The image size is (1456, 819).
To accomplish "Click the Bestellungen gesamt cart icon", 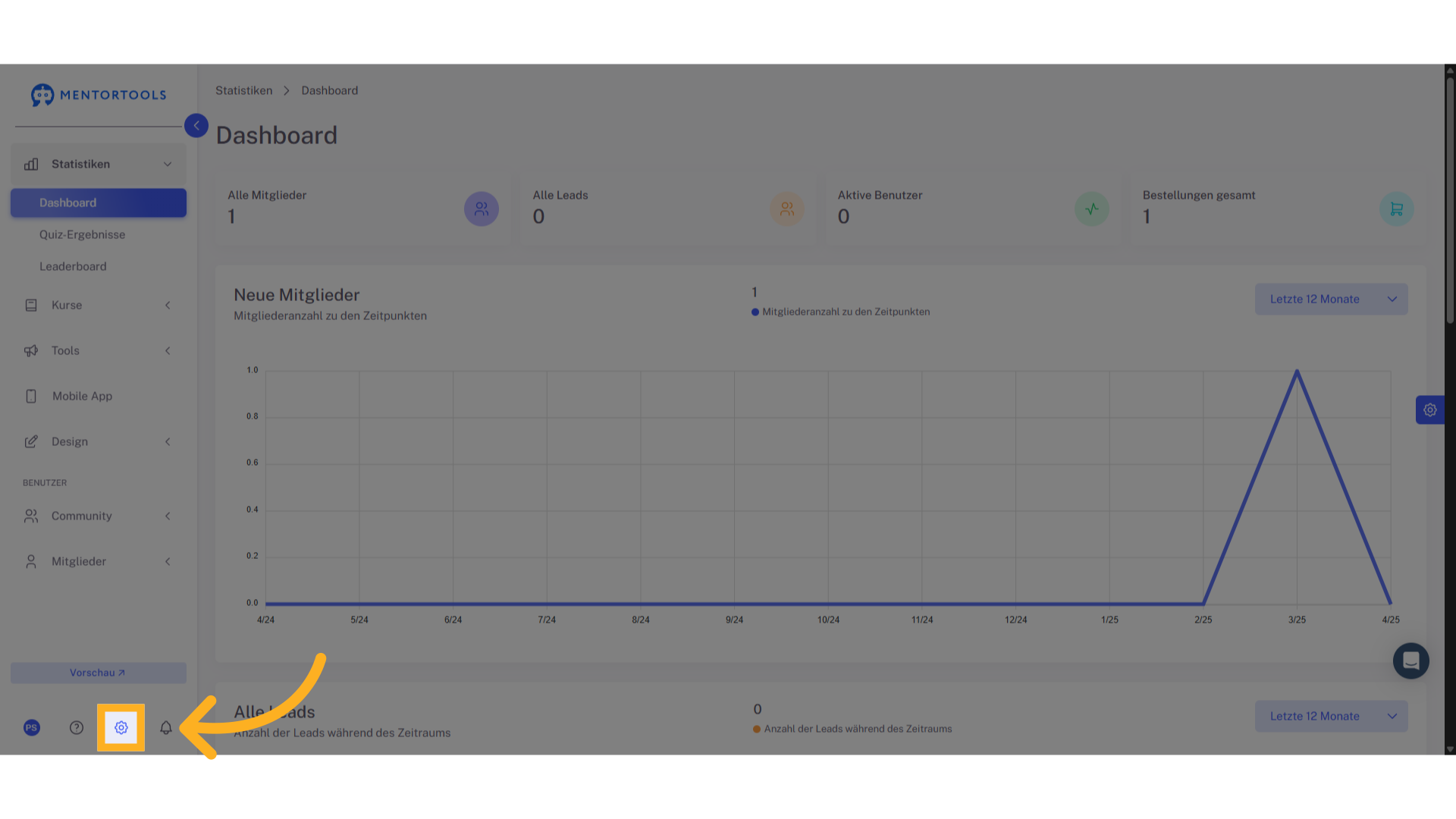I will (1397, 209).
